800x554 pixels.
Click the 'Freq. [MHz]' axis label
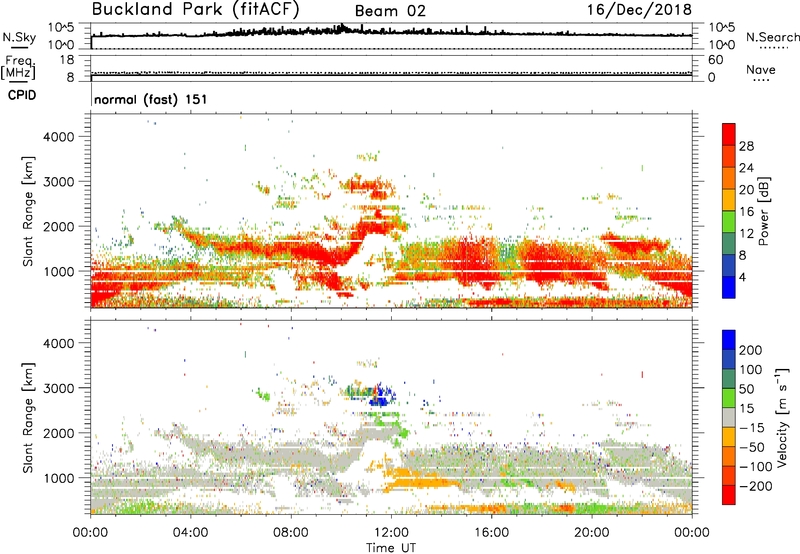(18, 67)
